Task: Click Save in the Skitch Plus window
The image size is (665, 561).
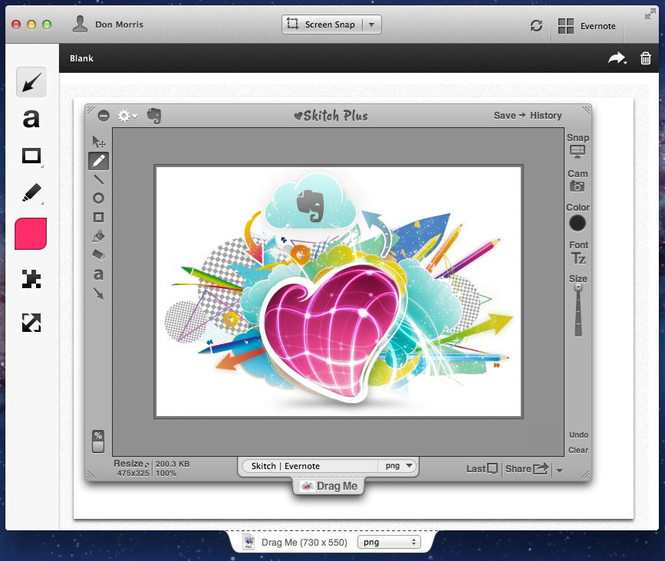Action: (x=505, y=115)
